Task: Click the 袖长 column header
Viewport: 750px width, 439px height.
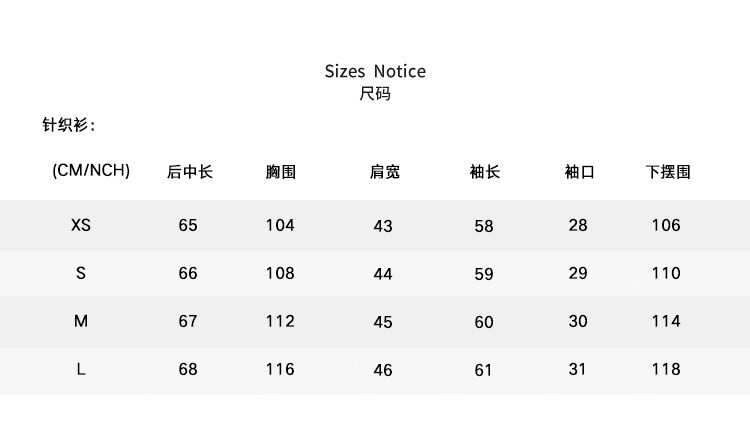Action: pos(484,172)
